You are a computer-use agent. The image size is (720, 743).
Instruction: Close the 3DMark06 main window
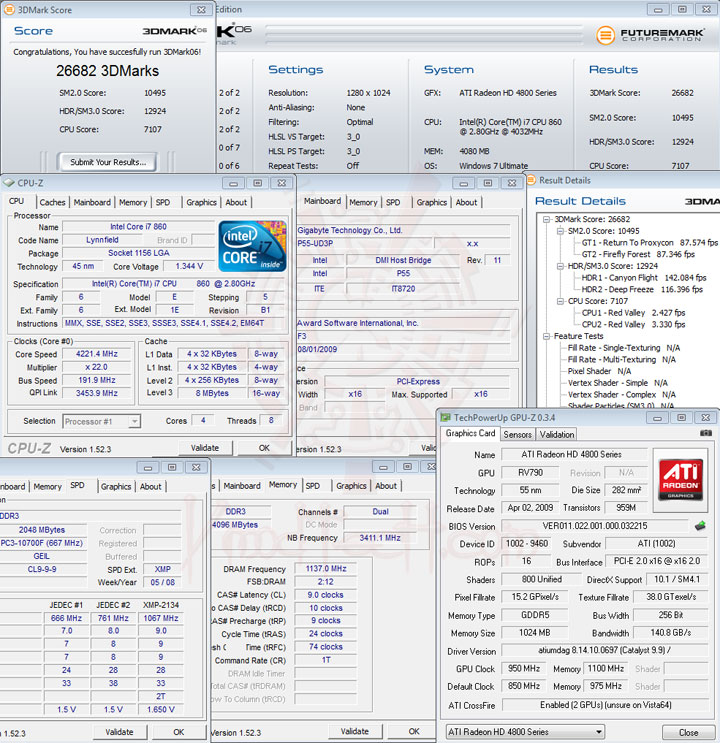click(706, 9)
